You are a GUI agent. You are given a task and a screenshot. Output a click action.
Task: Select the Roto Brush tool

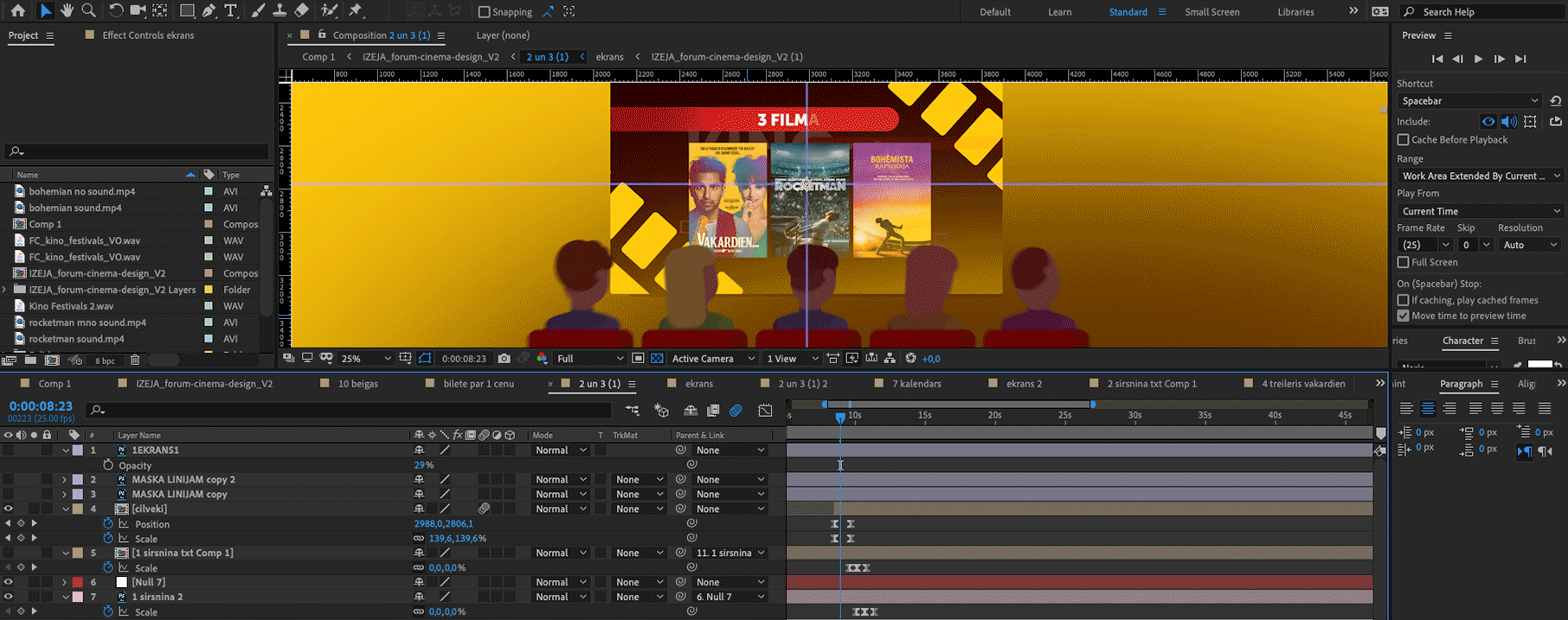(329, 11)
